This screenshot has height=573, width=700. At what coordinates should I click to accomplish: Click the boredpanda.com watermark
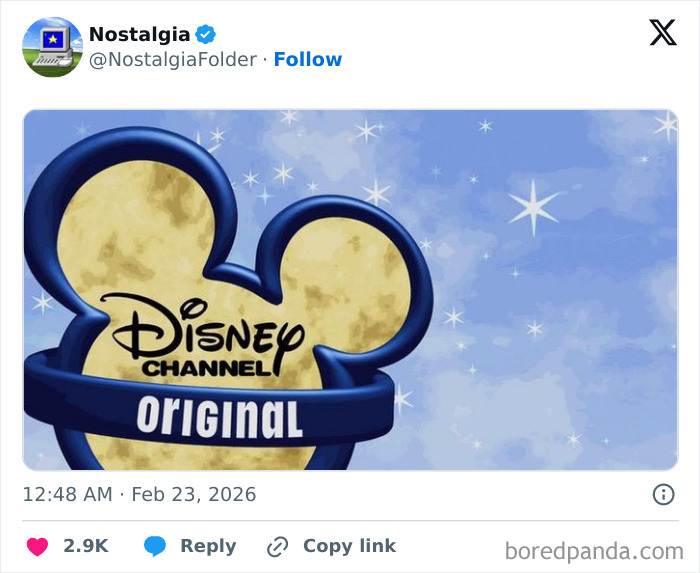[x=594, y=550]
